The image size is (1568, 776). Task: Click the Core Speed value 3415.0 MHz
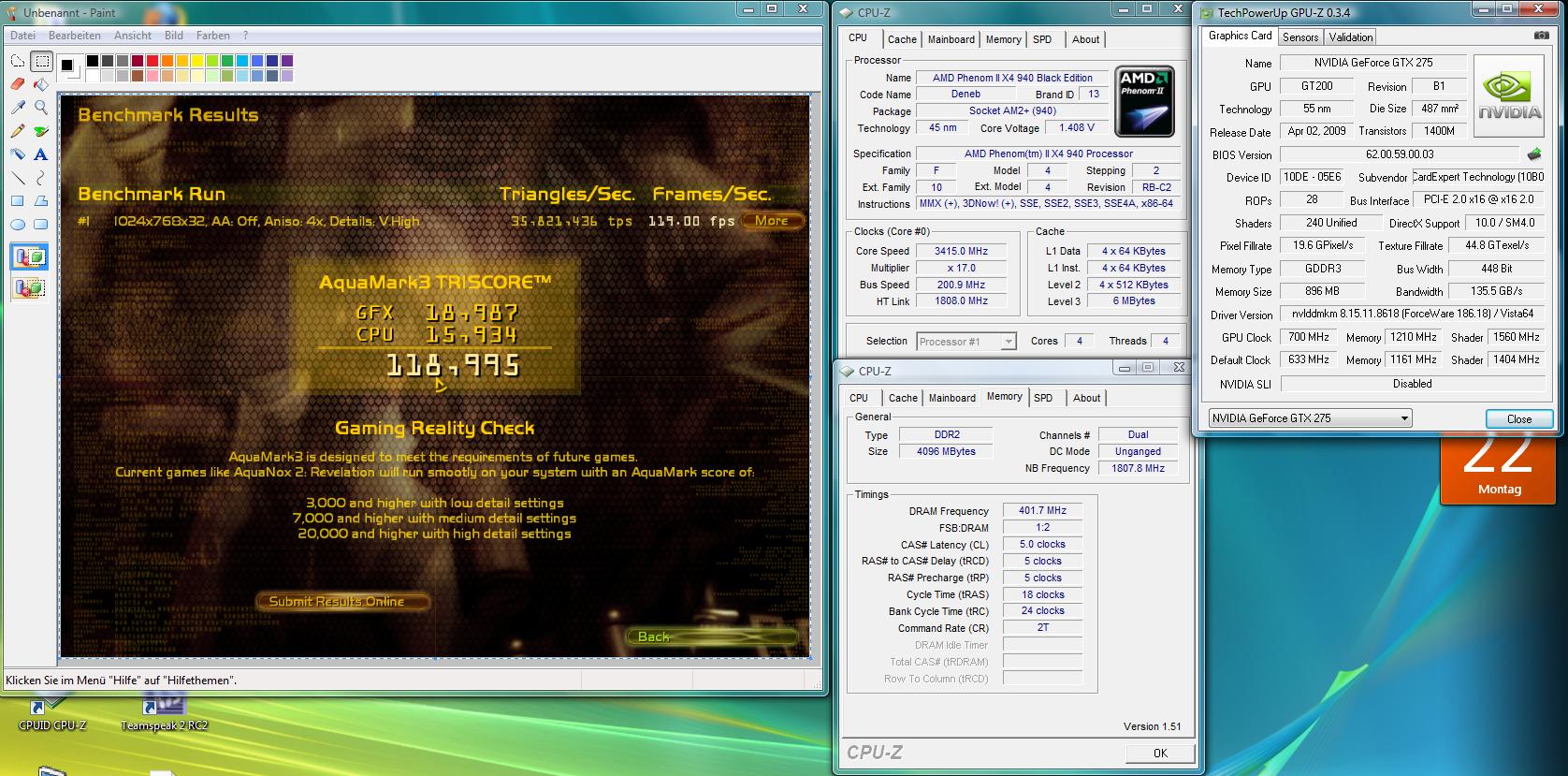(961, 251)
